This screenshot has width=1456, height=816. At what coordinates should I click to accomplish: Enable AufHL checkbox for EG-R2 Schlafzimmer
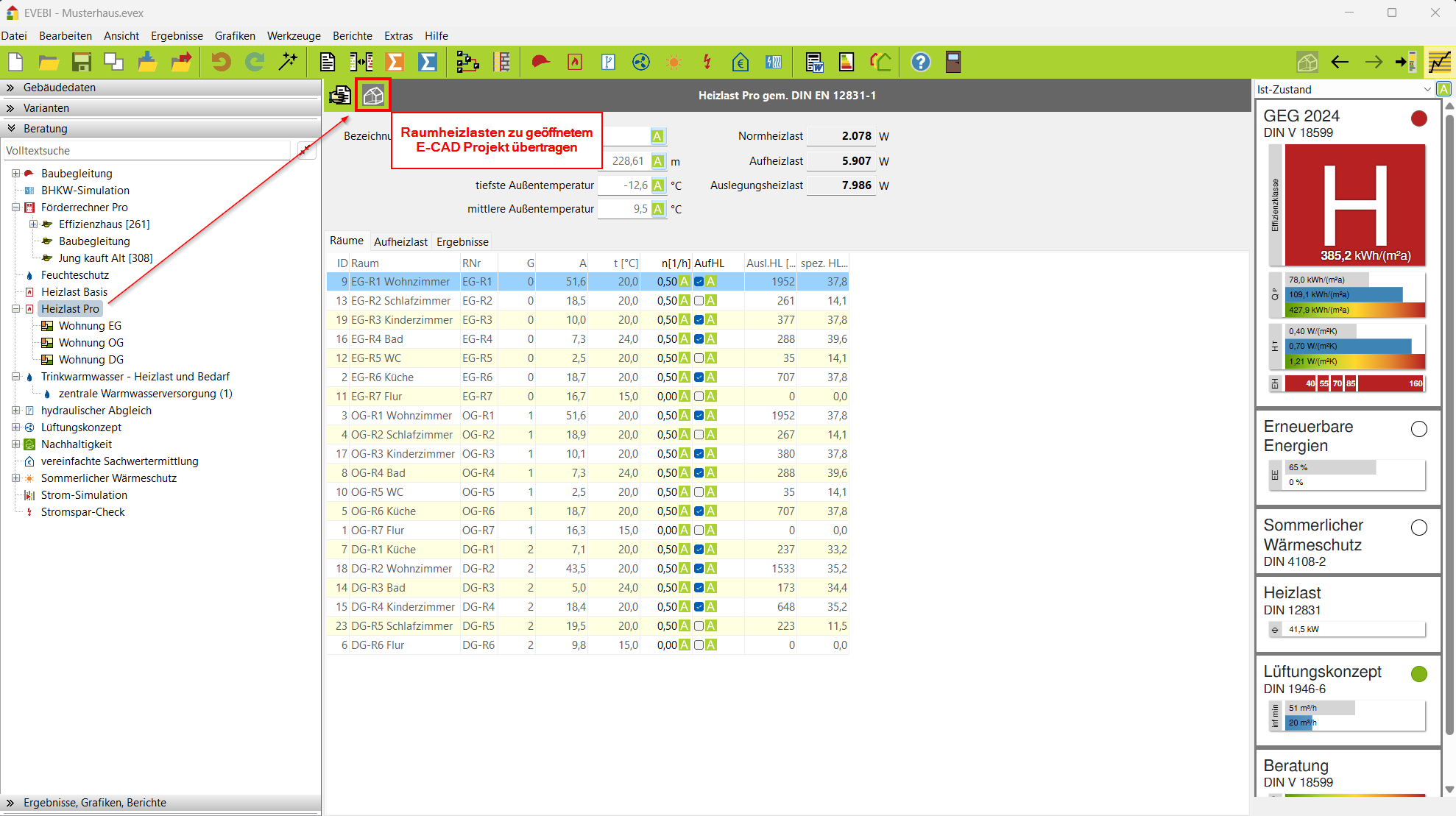[x=699, y=301]
